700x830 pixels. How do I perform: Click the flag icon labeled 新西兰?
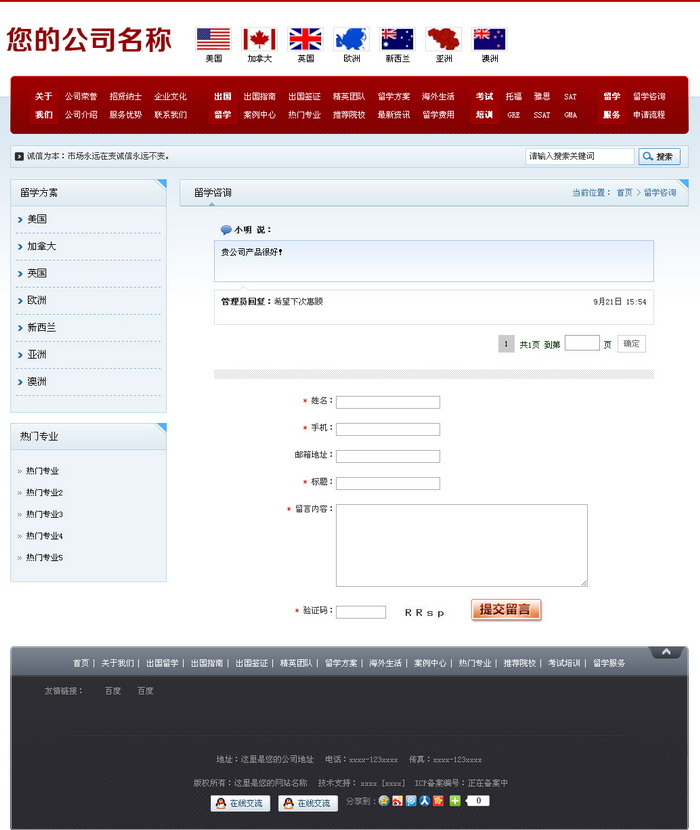(x=397, y=40)
